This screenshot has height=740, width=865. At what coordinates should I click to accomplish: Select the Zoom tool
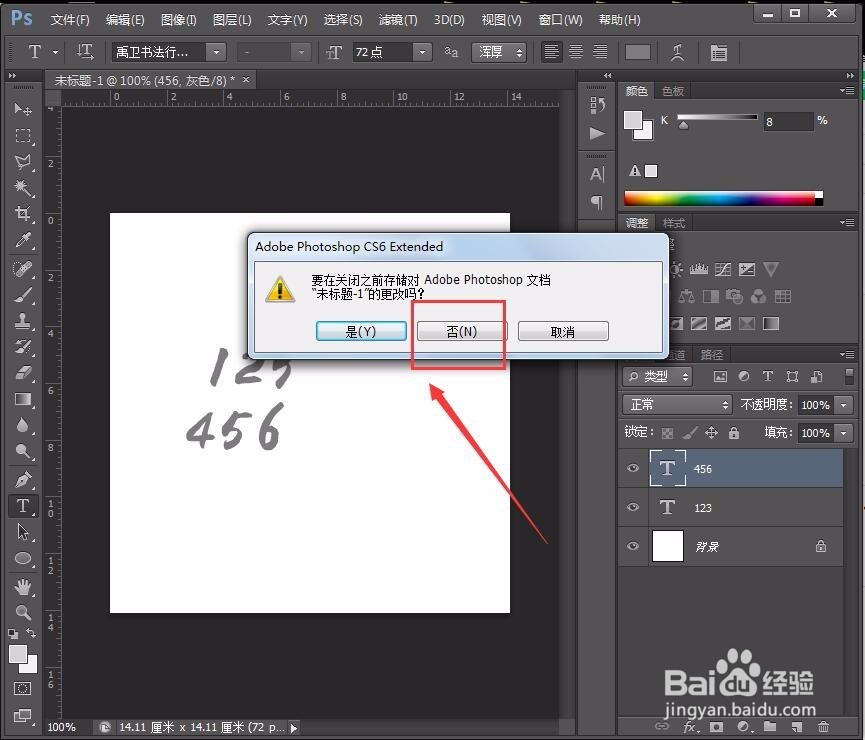(23, 612)
